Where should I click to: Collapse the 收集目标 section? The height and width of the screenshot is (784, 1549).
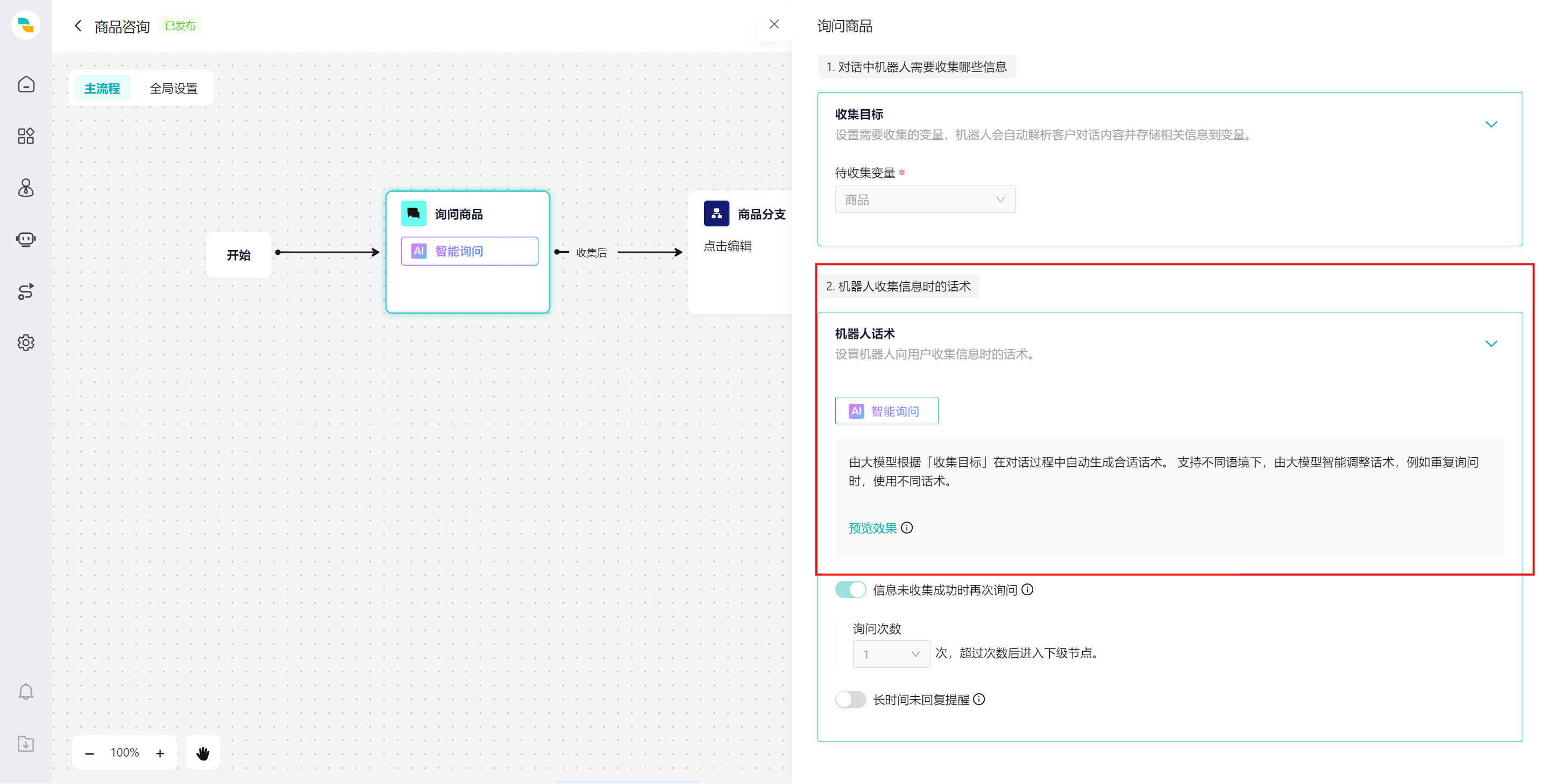(x=1491, y=124)
